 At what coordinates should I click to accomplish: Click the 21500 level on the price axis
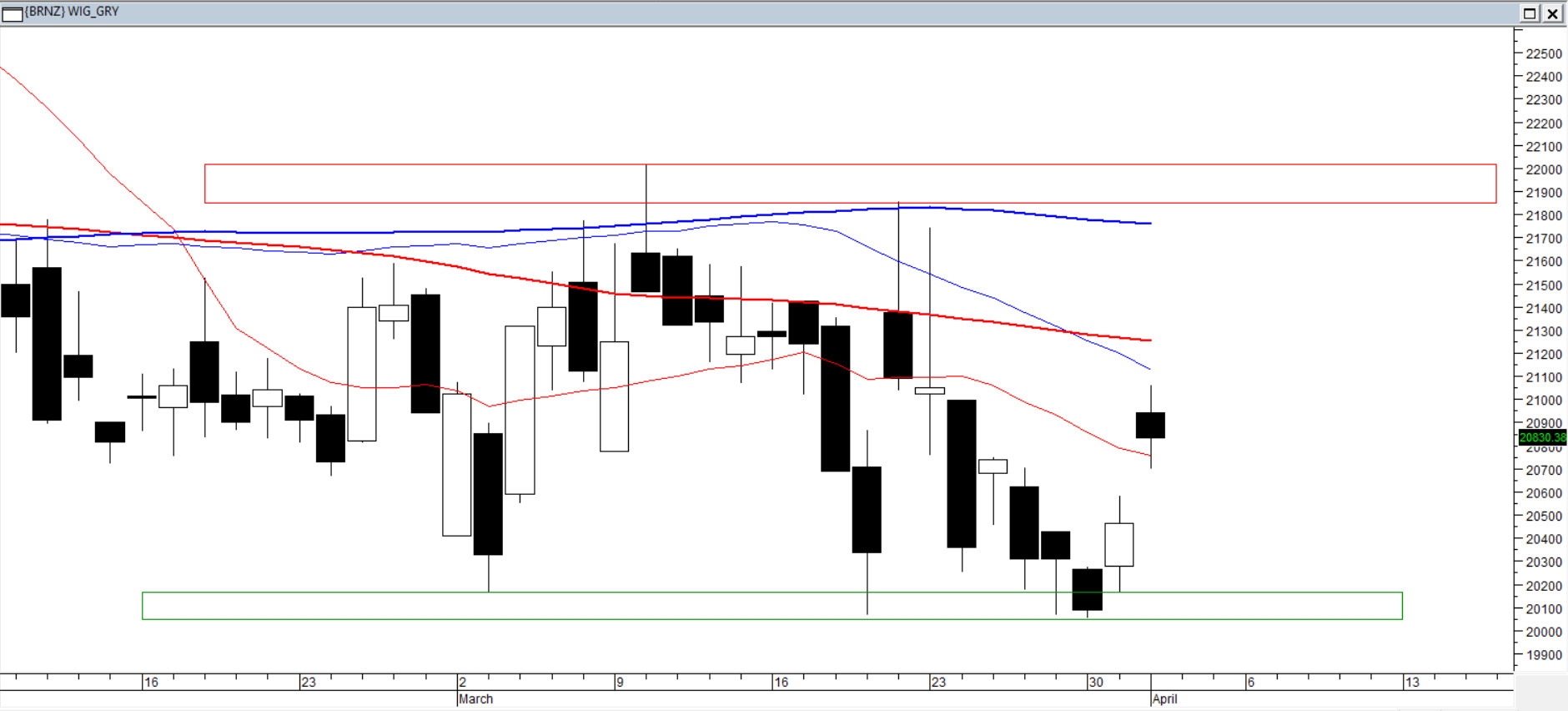pos(1543,285)
